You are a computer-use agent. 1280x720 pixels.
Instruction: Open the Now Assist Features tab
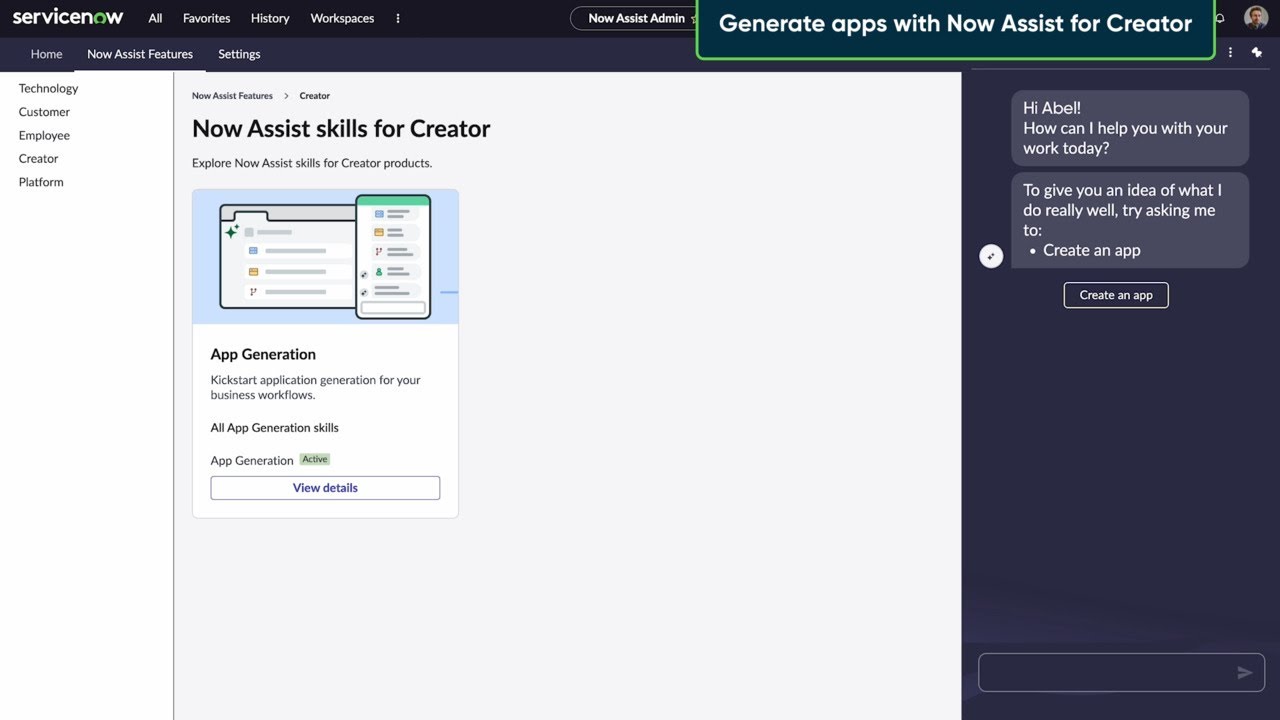(x=139, y=54)
